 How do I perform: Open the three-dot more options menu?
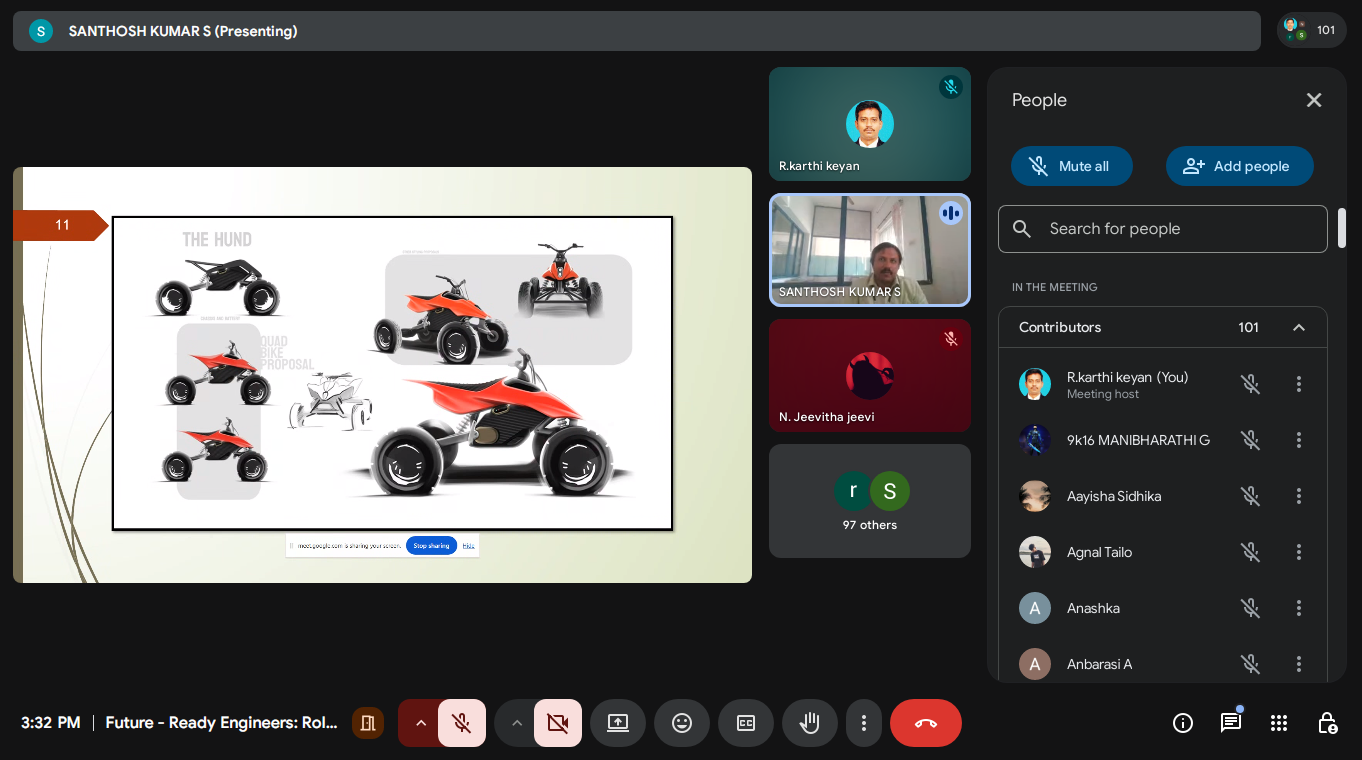pos(864,723)
